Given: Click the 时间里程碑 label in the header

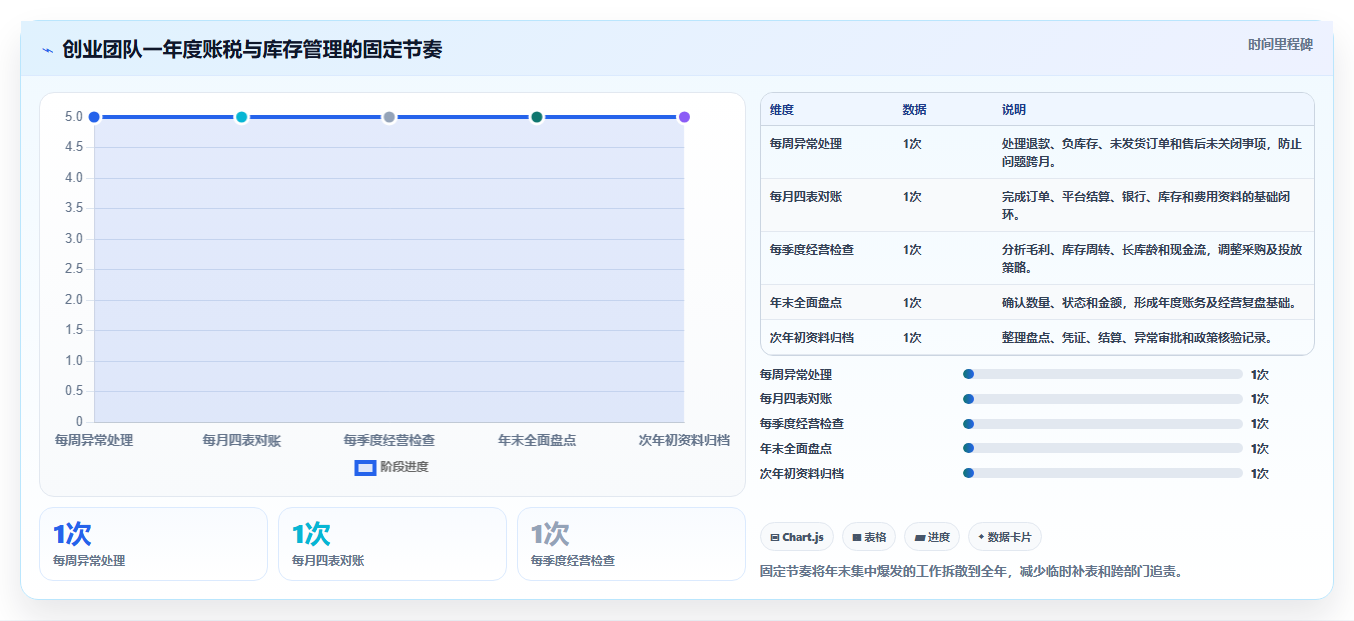Looking at the screenshot, I should [x=1280, y=45].
